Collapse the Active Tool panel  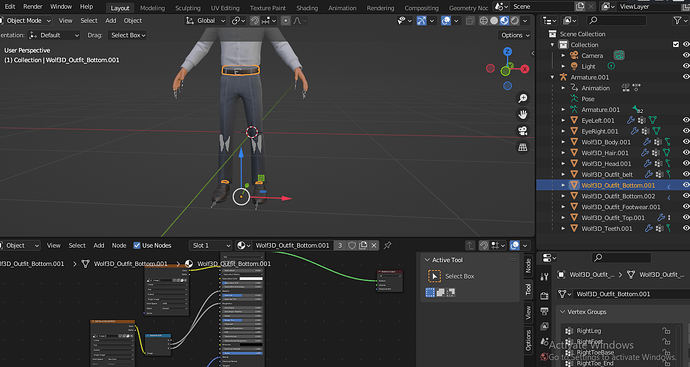pos(427,260)
